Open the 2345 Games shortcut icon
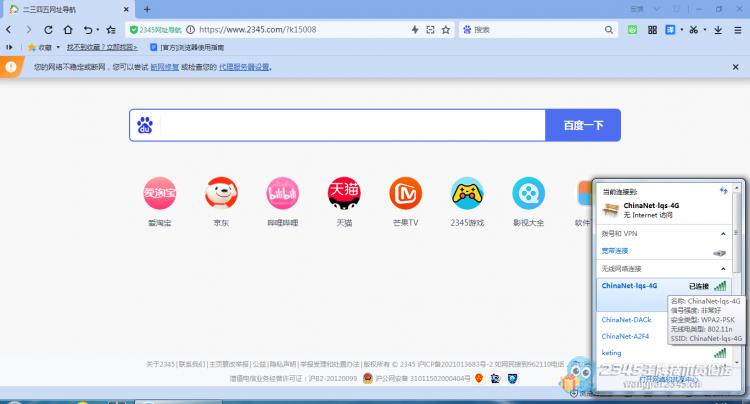Screen dimensions: 750x404 (467, 193)
